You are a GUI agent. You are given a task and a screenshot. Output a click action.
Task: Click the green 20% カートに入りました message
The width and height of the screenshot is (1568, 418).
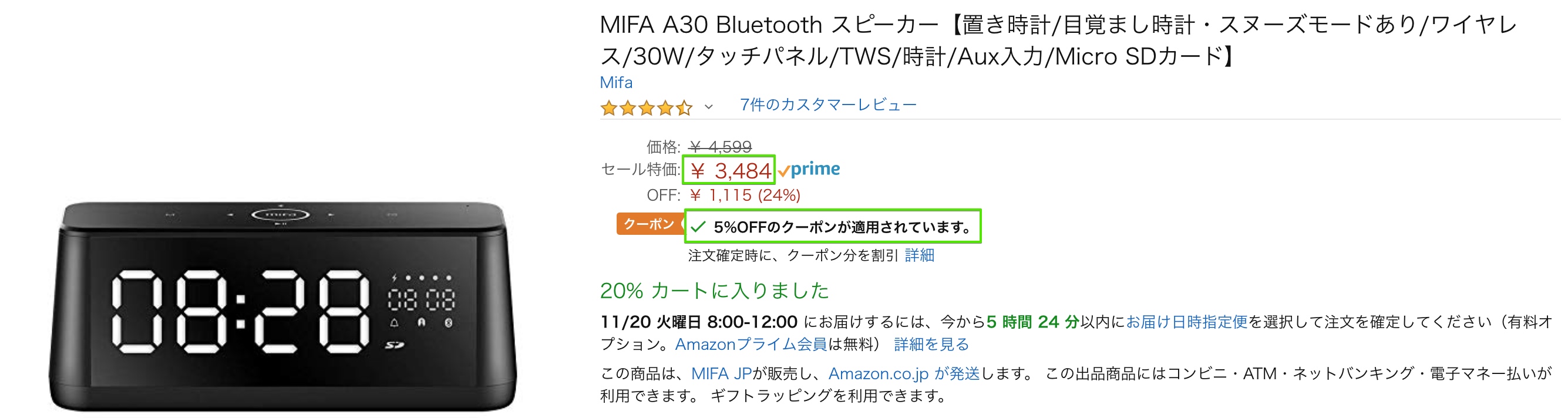point(714,290)
